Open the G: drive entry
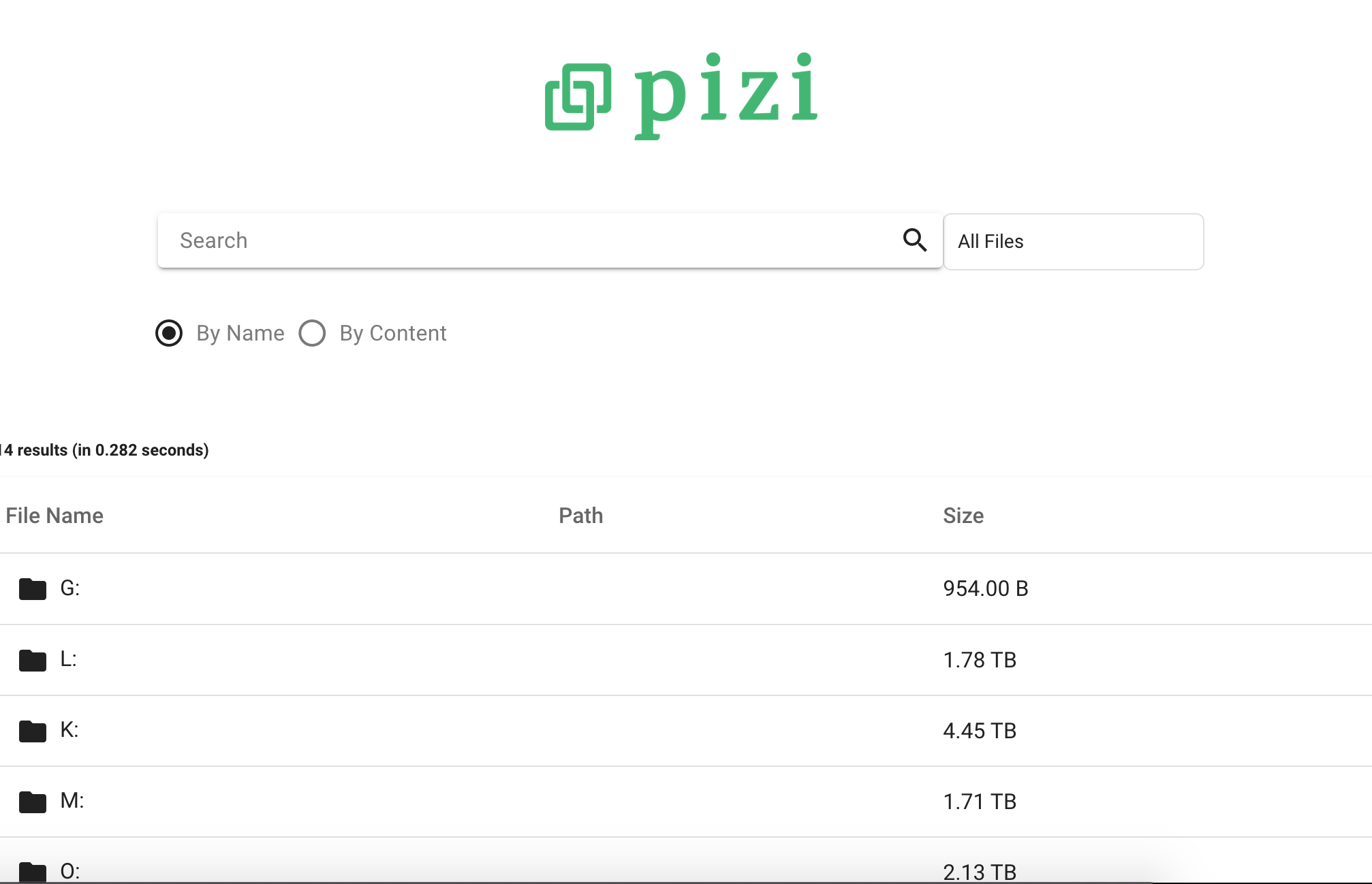The width and height of the screenshot is (1372, 884). pos(686,588)
